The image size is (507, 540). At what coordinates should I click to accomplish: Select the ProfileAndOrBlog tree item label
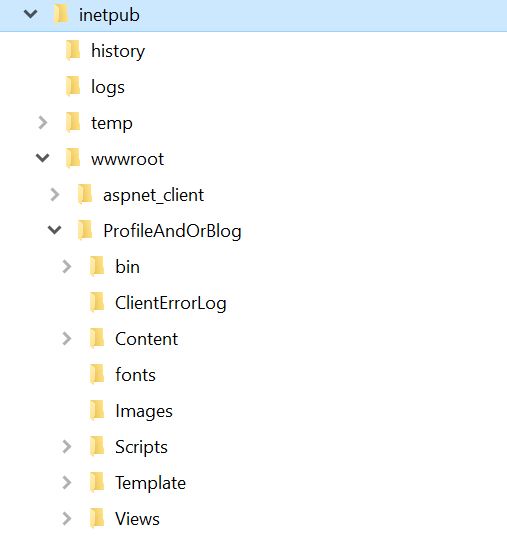coord(172,231)
